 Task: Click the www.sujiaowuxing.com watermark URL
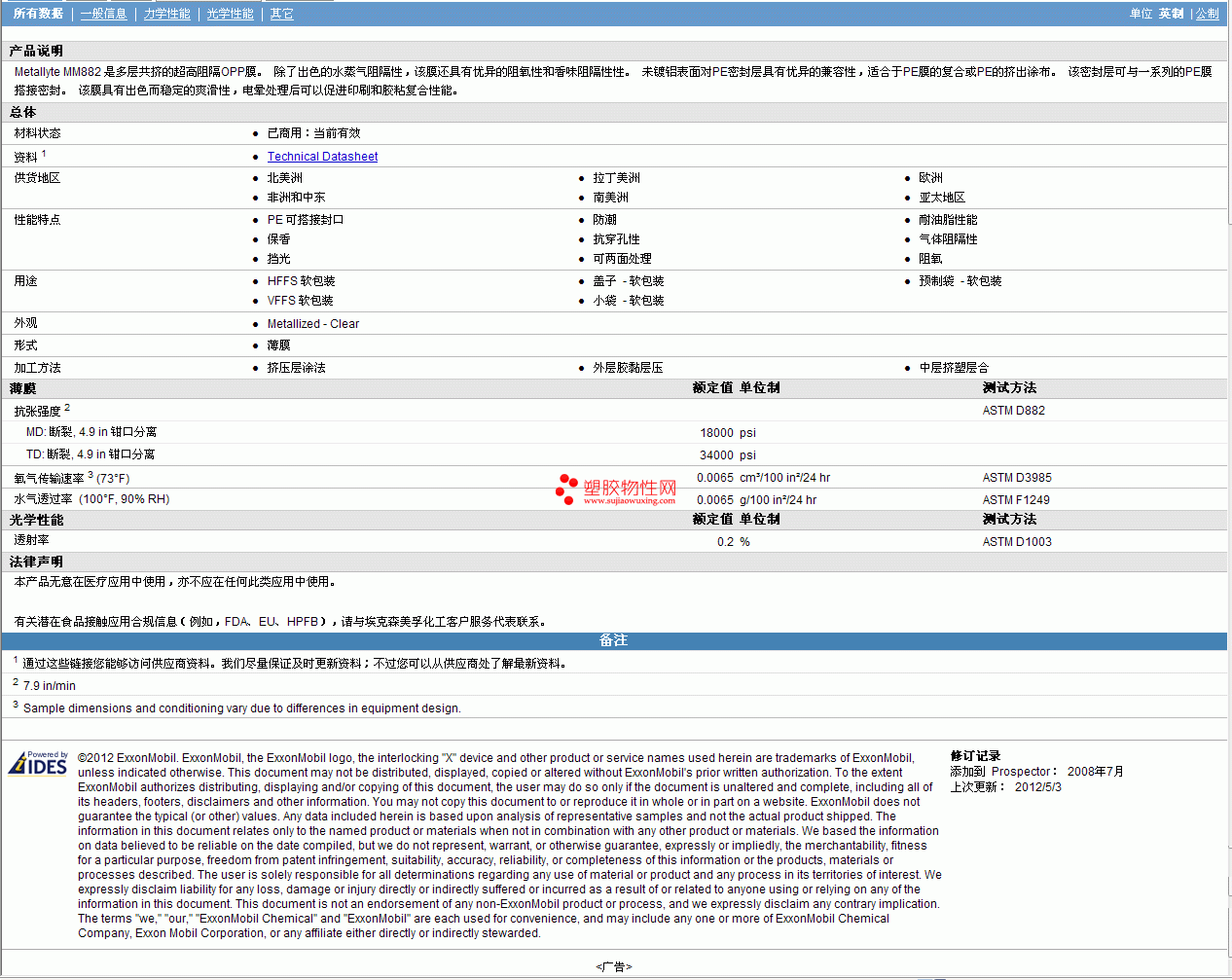coord(629,501)
